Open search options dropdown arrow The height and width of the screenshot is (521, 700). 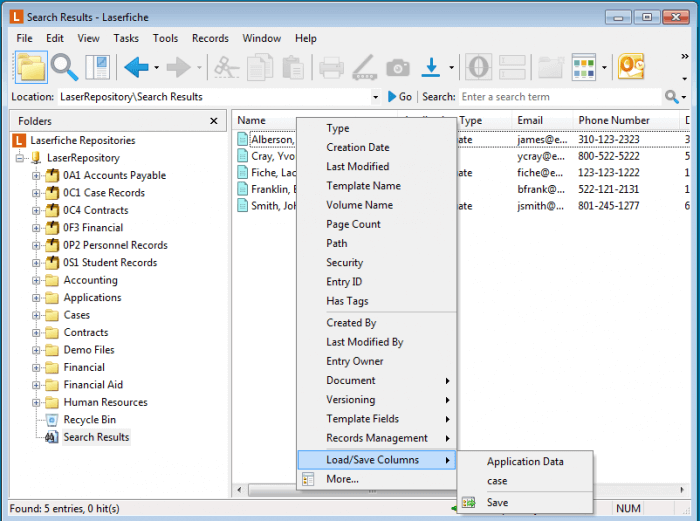[684, 97]
